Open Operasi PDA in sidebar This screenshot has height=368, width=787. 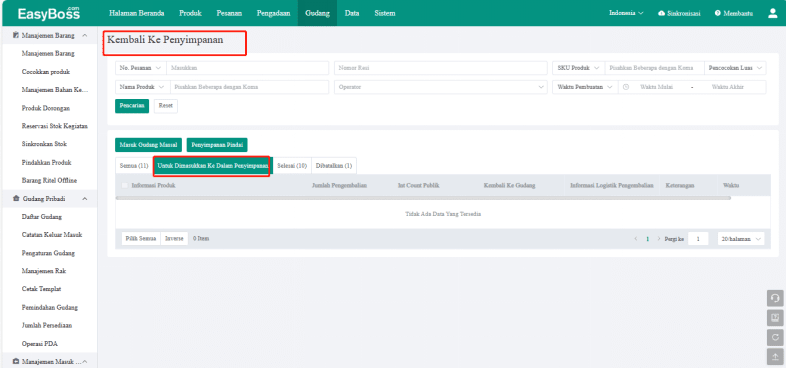click(x=40, y=344)
